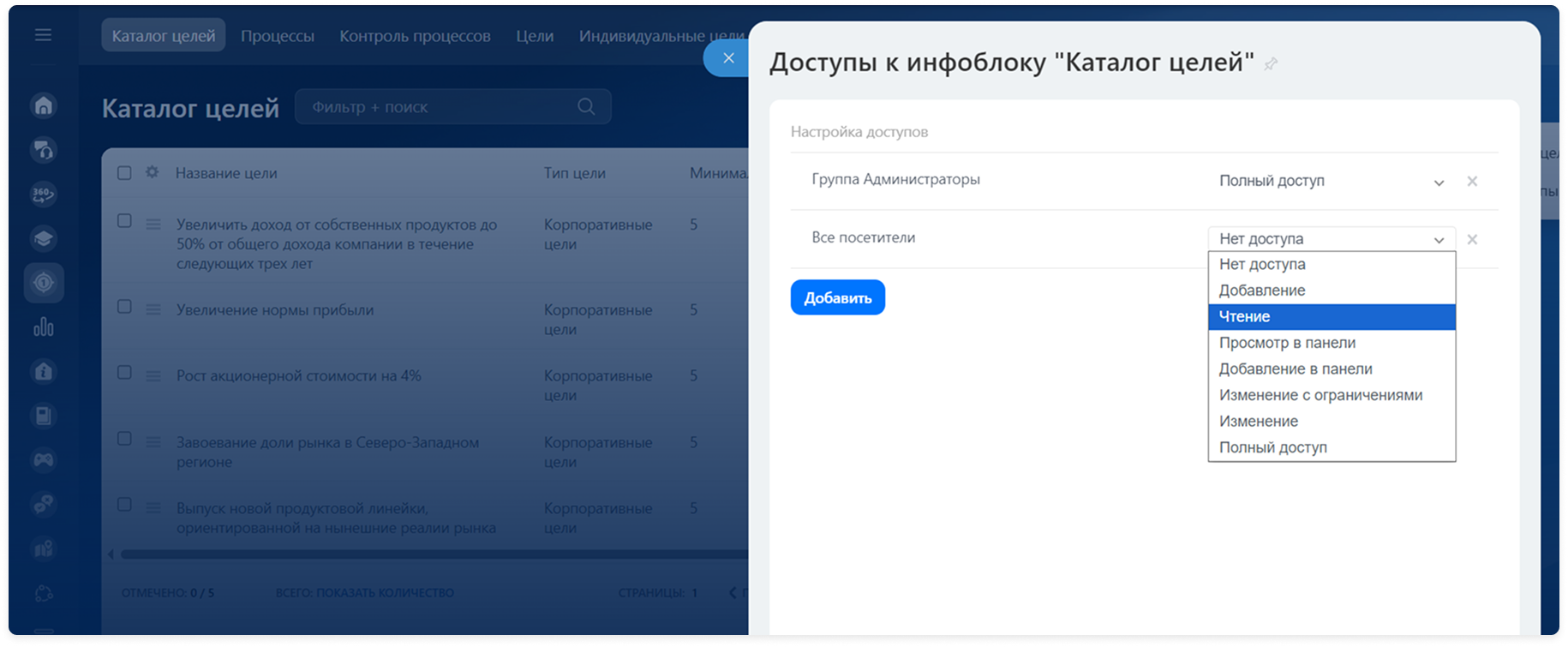The image size is (1568, 647).
Task: Open the 360 assessment sidebar icon
Action: [x=44, y=195]
